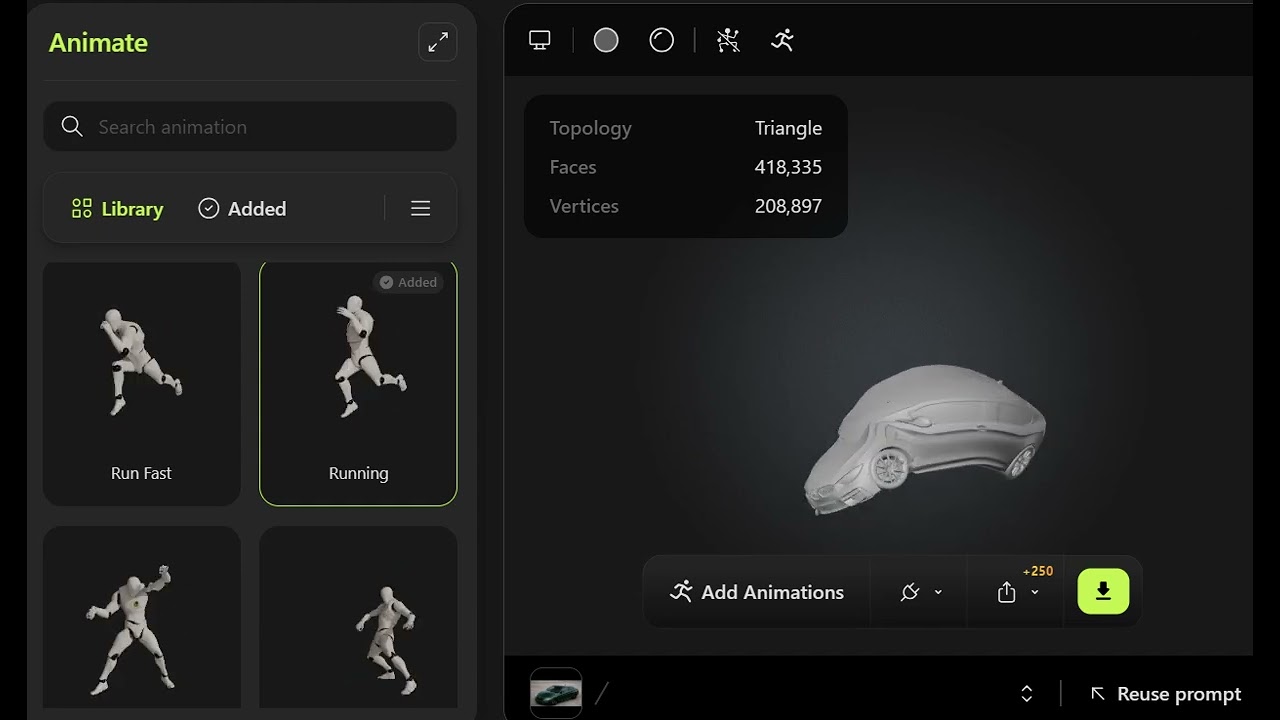The height and width of the screenshot is (720, 1280).
Task: Select the green car thumbnail
Action: point(556,693)
